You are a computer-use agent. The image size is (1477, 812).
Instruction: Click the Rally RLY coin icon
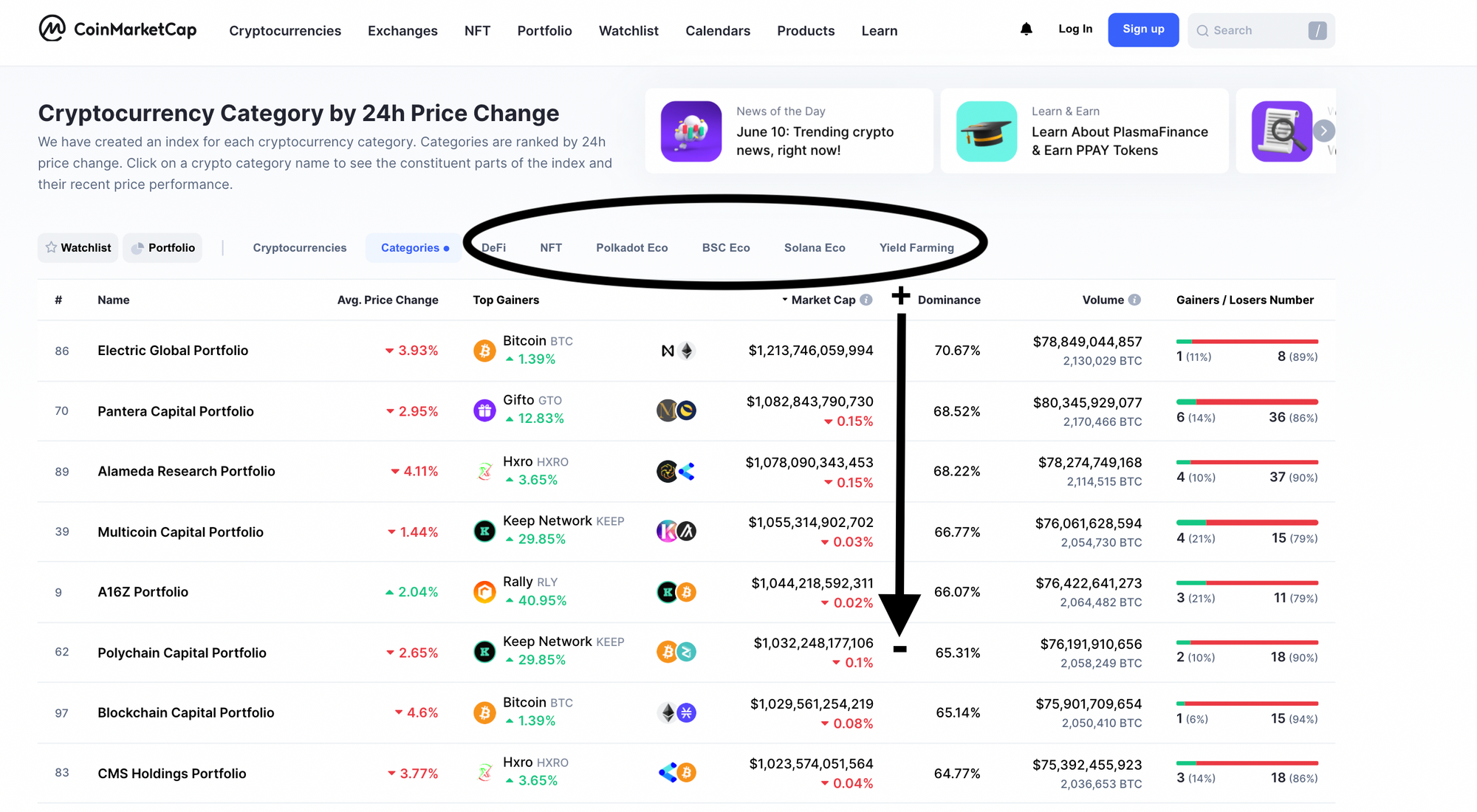pos(484,592)
